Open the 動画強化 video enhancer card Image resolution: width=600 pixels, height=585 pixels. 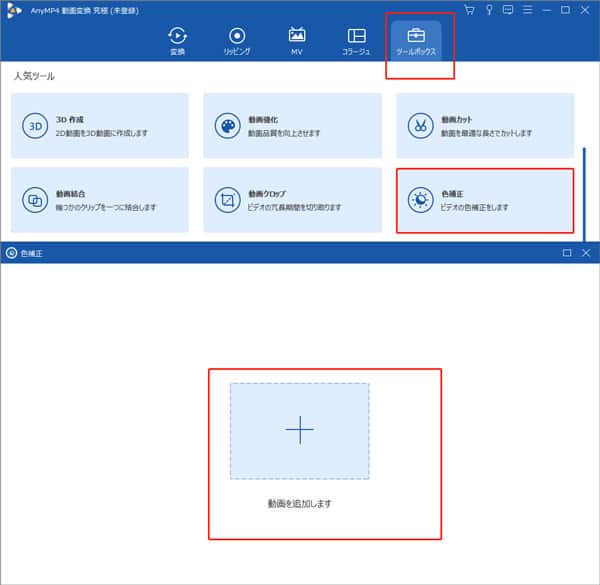pyautogui.click(x=292, y=125)
